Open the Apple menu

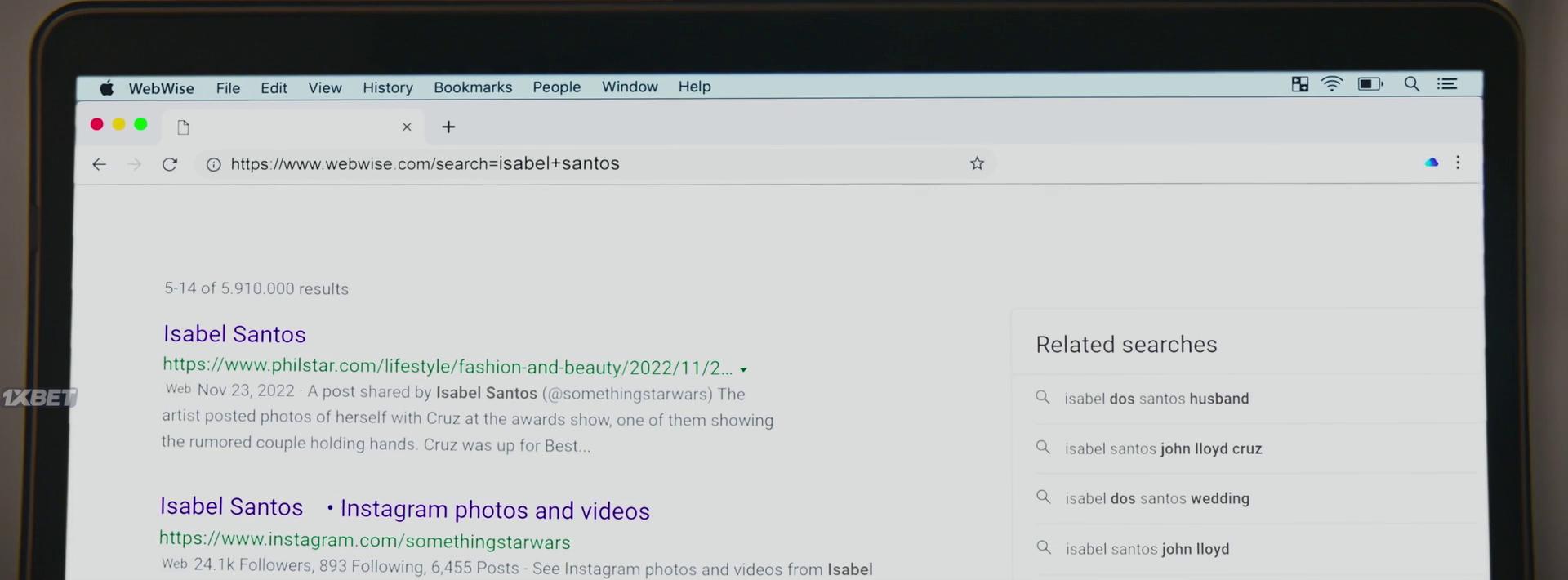pyautogui.click(x=106, y=87)
